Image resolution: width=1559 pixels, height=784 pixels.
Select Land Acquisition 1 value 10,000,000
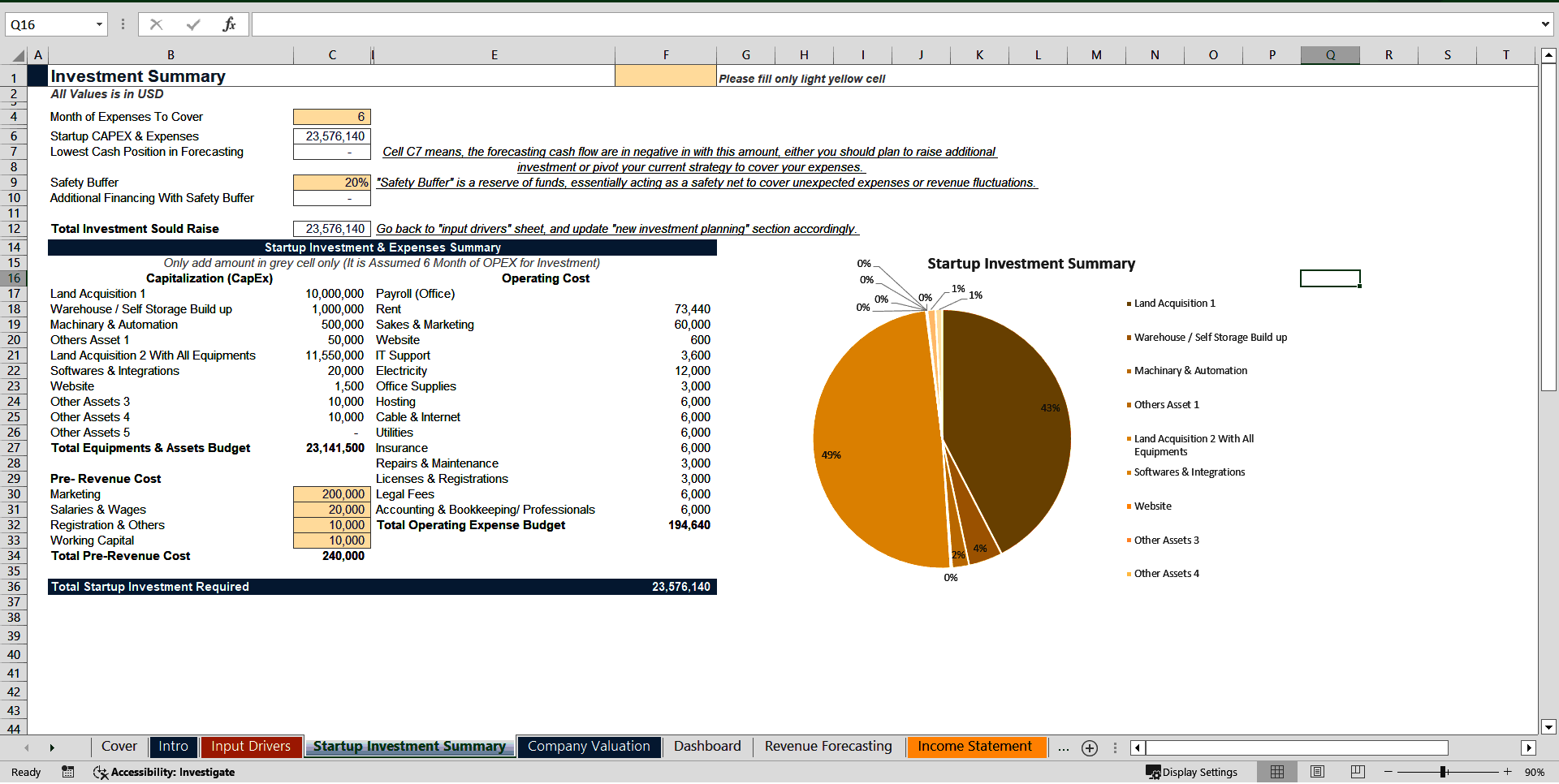pyautogui.click(x=332, y=294)
